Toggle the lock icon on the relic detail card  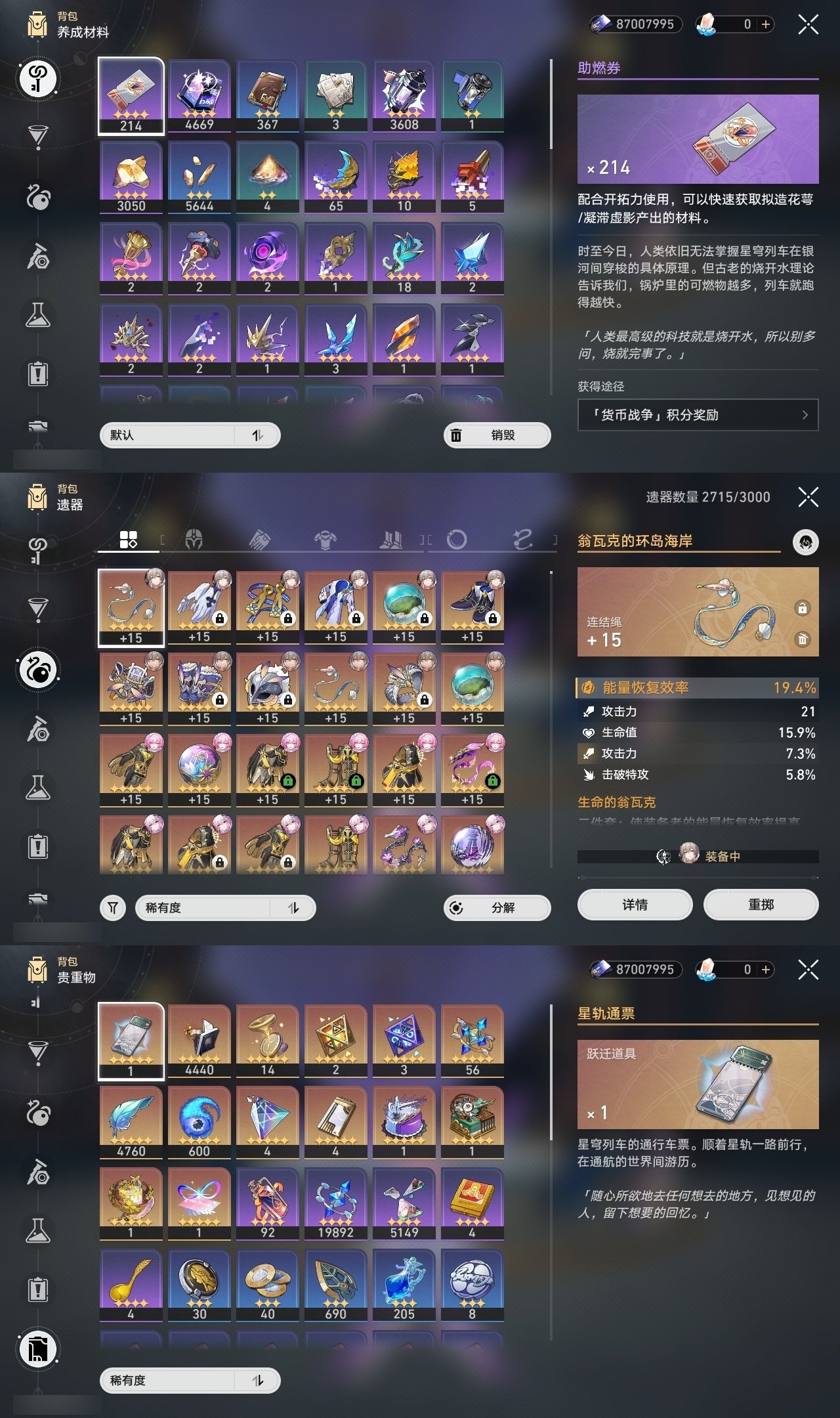pyautogui.click(x=802, y=608)
